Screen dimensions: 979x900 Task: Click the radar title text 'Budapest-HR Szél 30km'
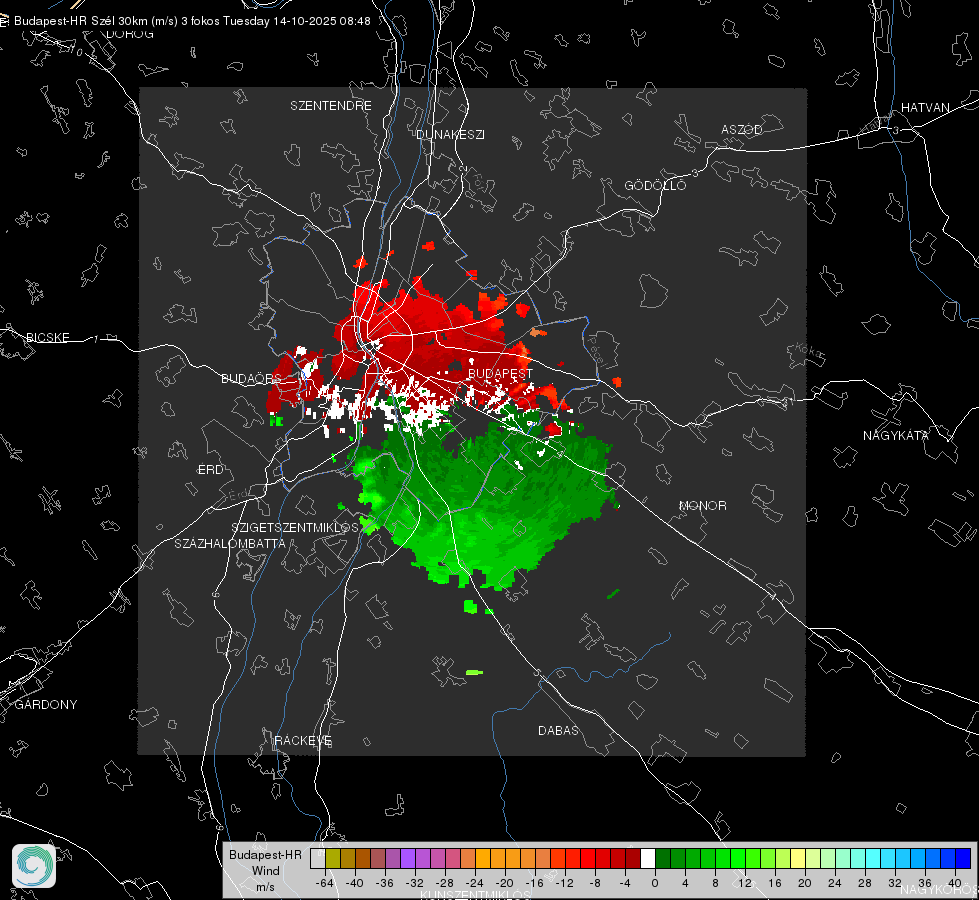81,21
